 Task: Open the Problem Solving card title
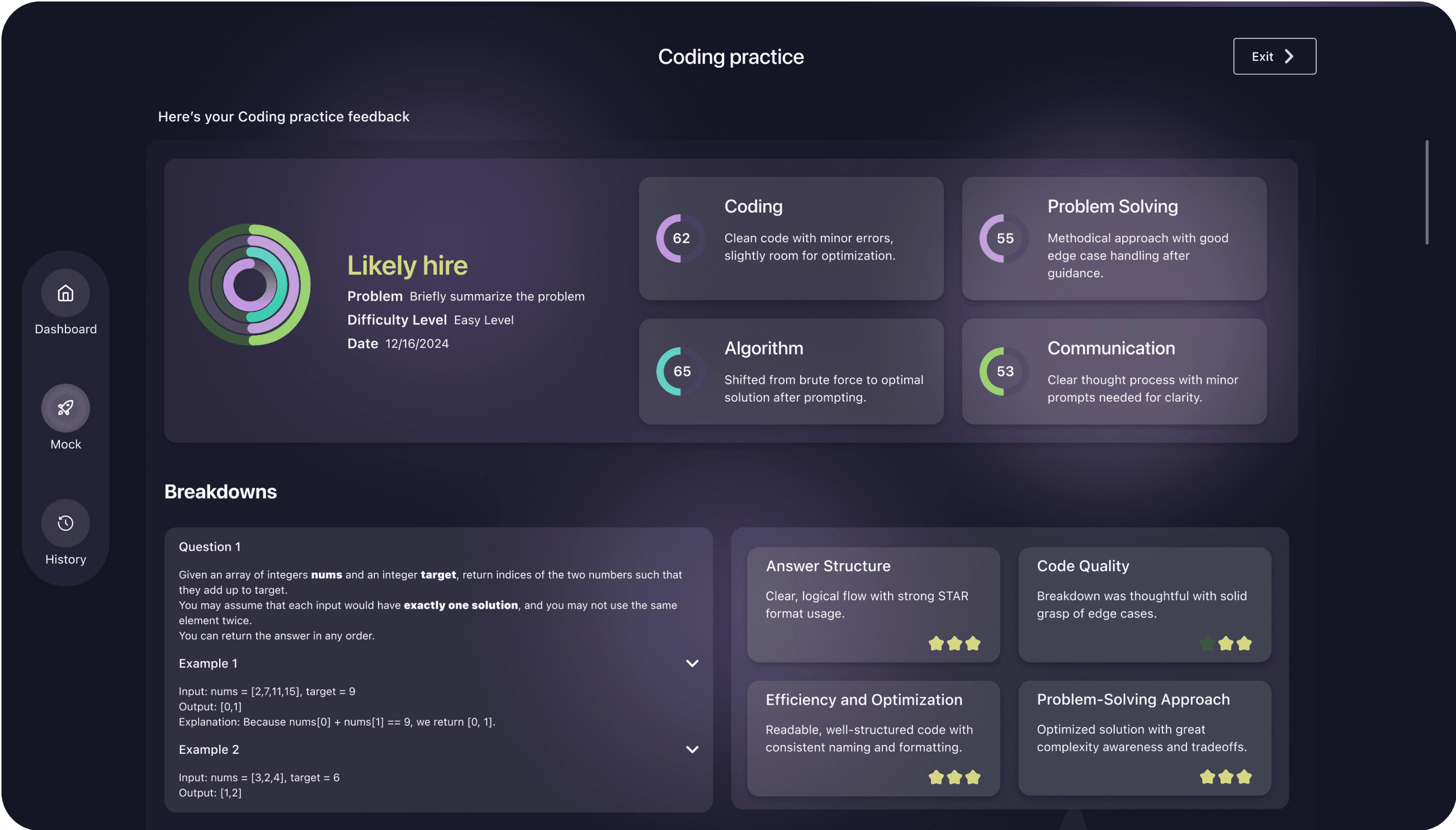tap(1112, 206)
